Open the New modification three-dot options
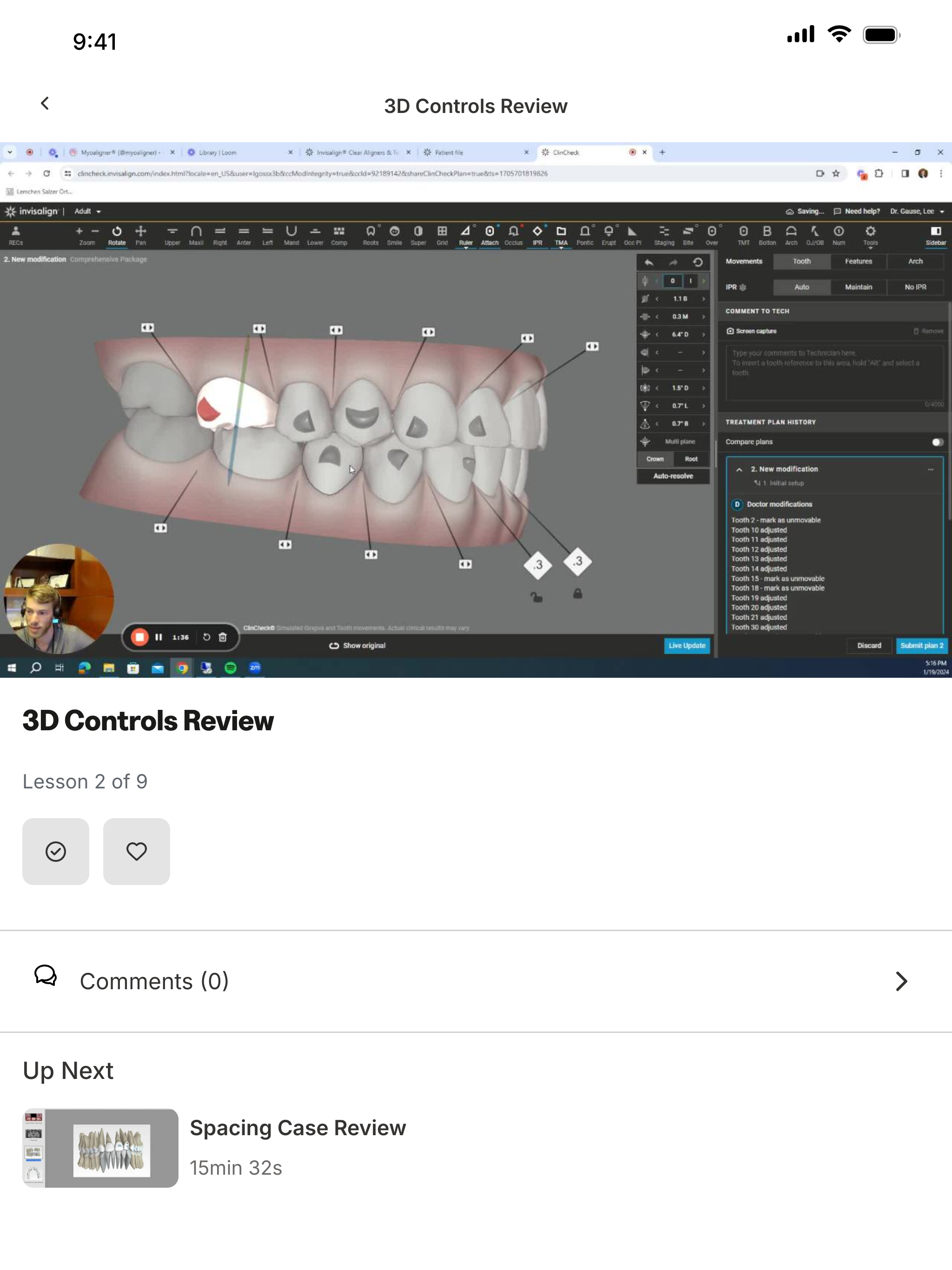Viewport: 952px width, 1270px height. pyautogui.click(x=930, y=470)
